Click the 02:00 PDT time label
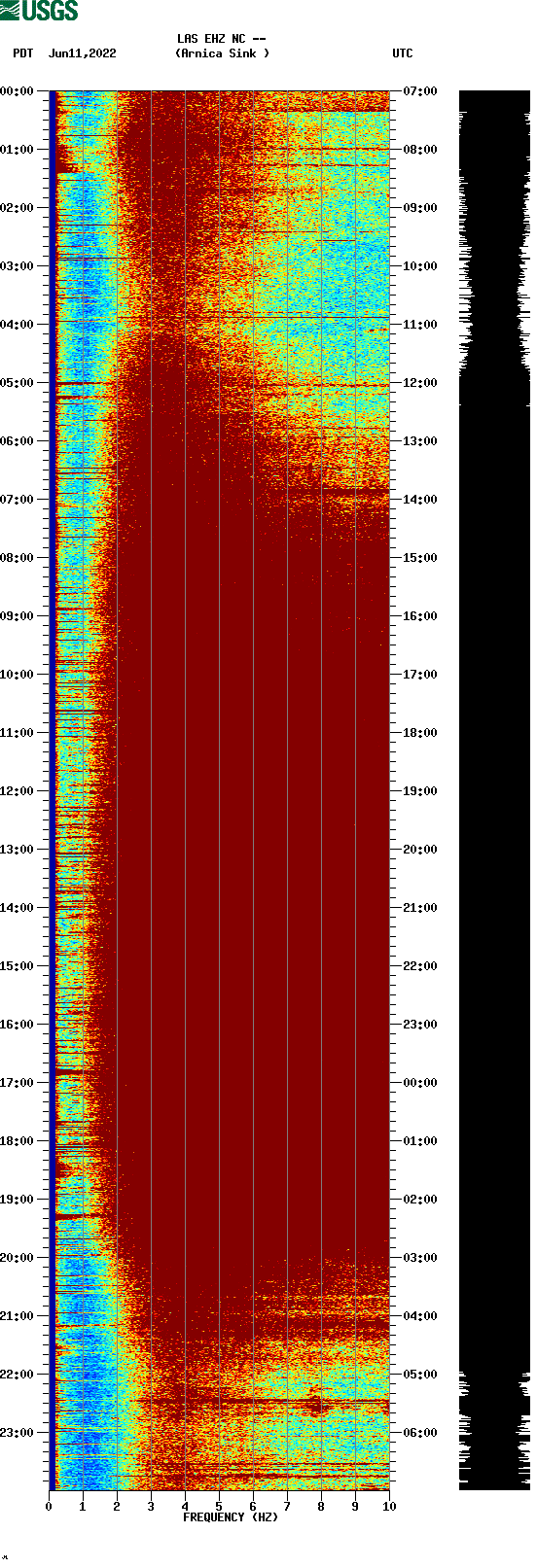Viewport: 537px width, 1568px height. (x=18, y=208)
